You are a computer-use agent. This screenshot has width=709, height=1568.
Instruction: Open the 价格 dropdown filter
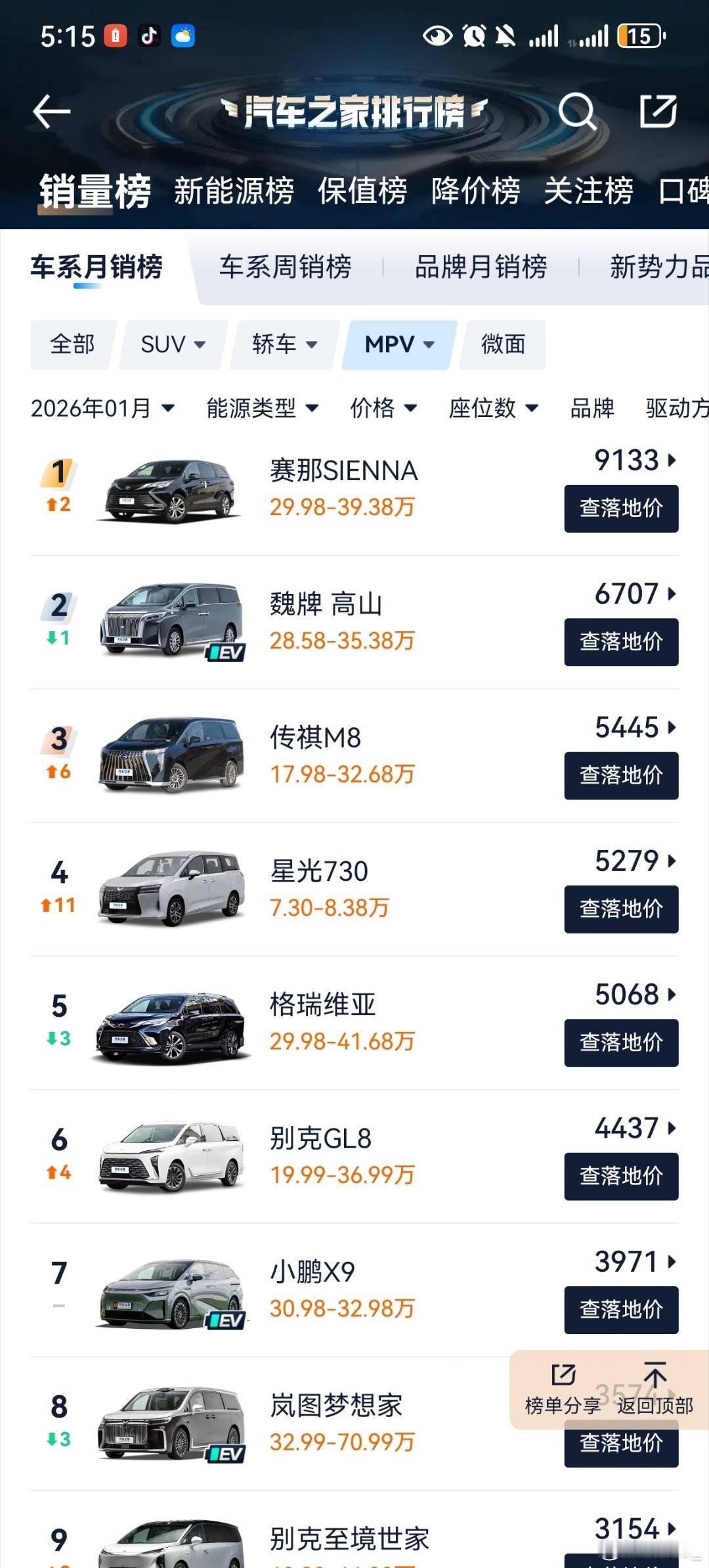click(x=383, y=408)
